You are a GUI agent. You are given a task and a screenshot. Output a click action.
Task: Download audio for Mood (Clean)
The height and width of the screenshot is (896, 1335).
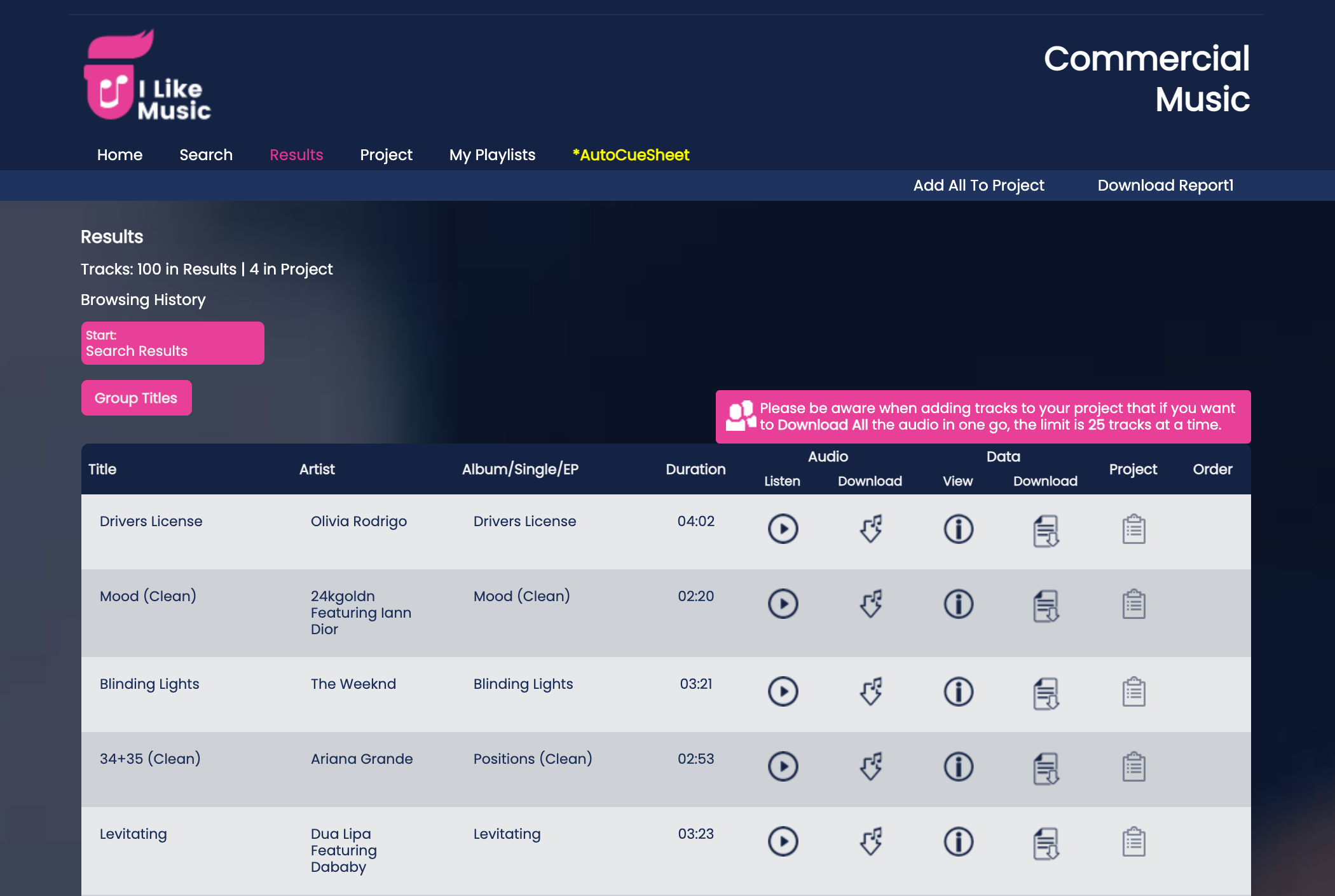tap(870, 604)
